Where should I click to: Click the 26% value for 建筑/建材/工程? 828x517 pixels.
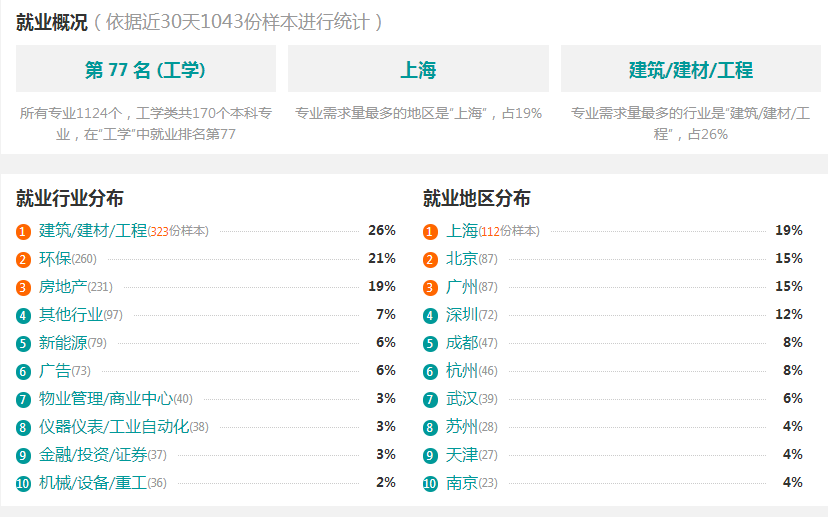[382, 230]
